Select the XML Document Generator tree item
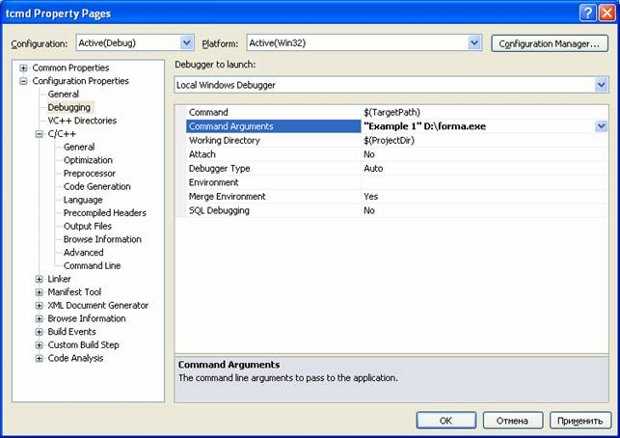The width and height of the screenshot is (620, 438). [98, 305]
